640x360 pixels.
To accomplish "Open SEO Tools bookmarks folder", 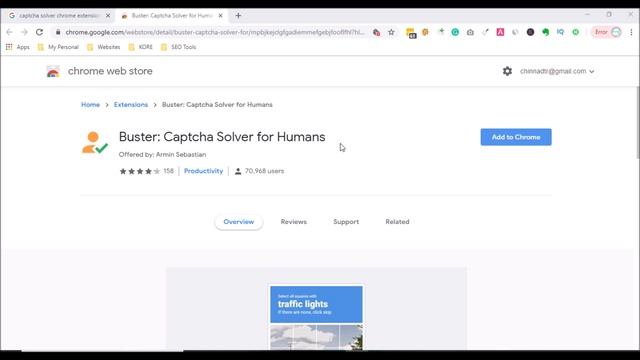I will pyautogui.click(x=178, y=47).
